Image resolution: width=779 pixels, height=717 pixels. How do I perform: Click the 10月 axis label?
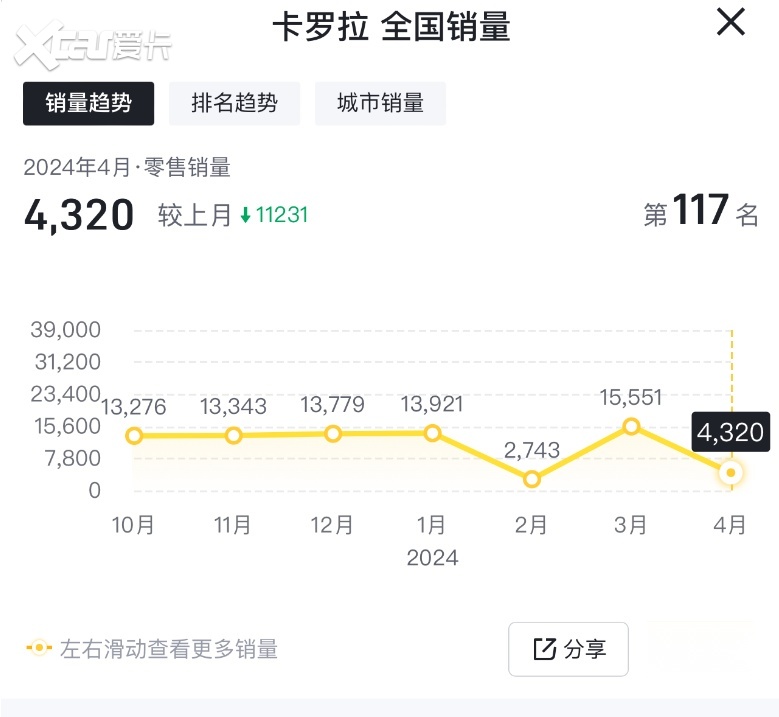pos(134,525)
